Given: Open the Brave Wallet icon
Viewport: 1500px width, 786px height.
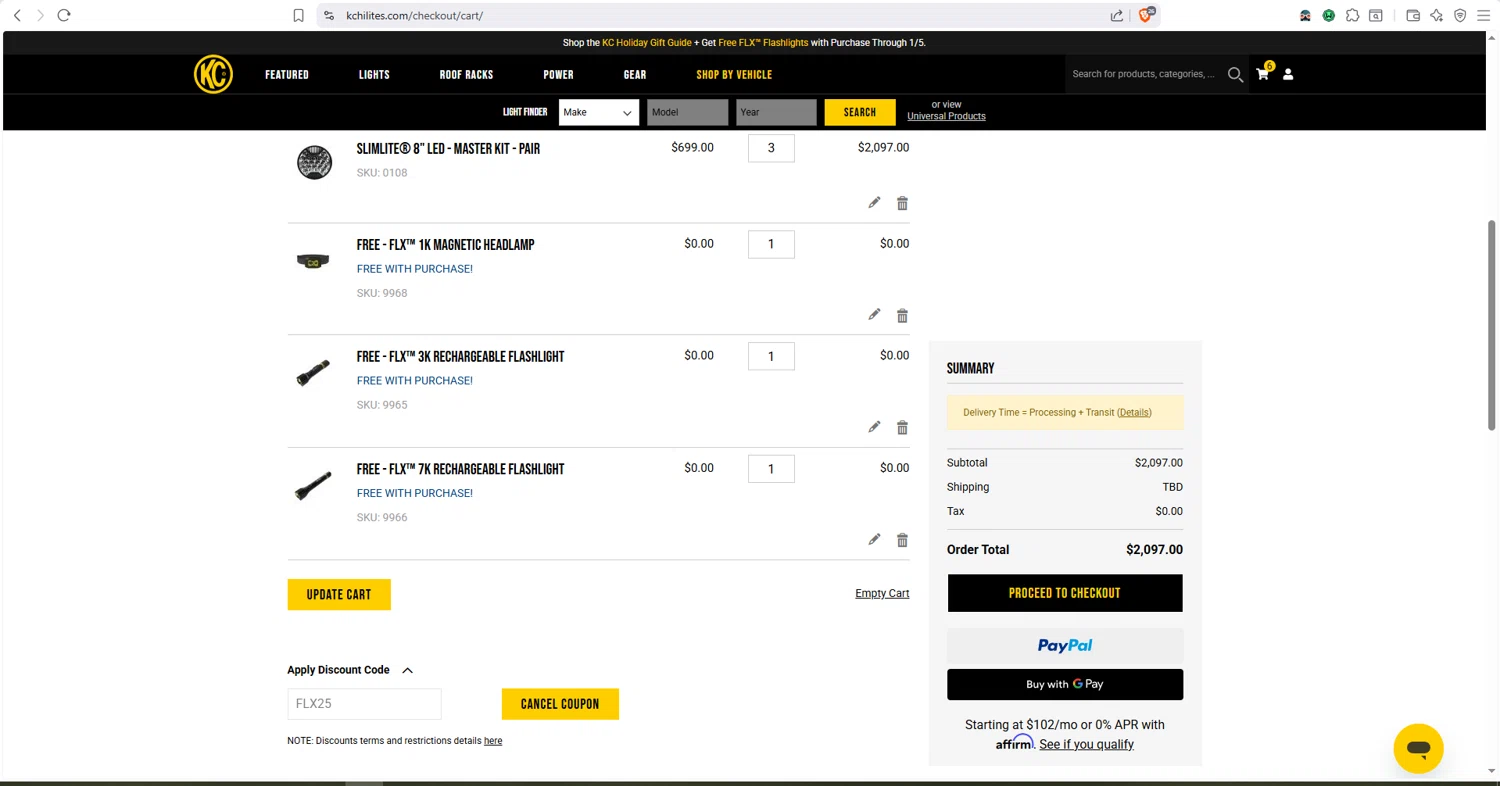Looking at the screenshot, I should [1413, 15].
